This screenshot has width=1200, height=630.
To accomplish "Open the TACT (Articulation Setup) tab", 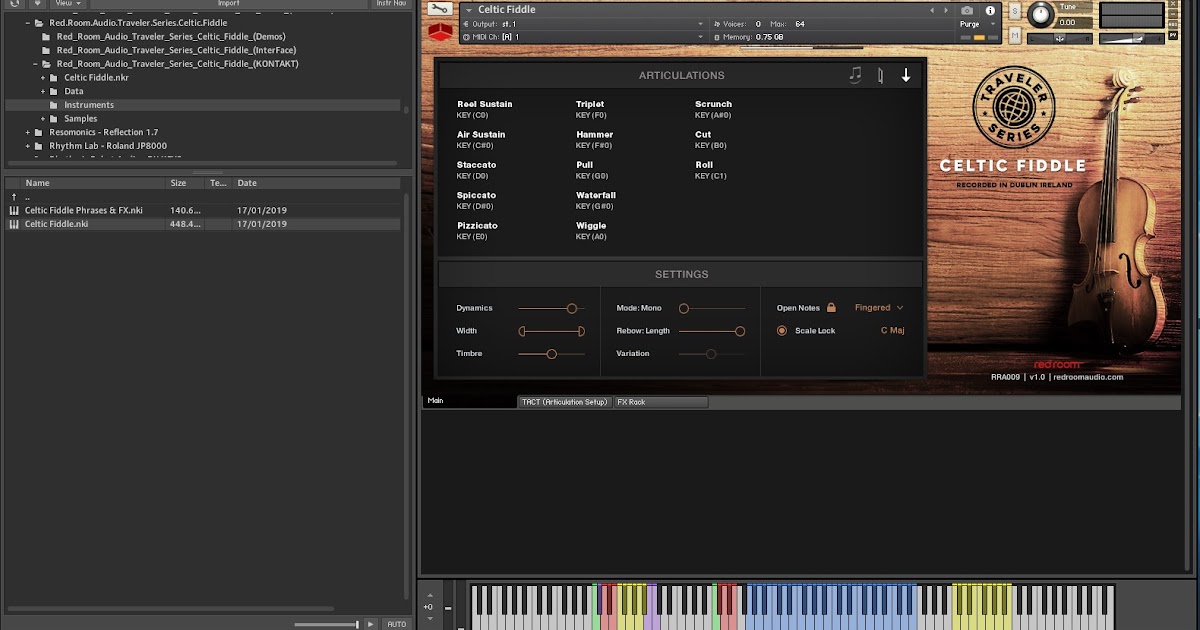I will [565, 402].
